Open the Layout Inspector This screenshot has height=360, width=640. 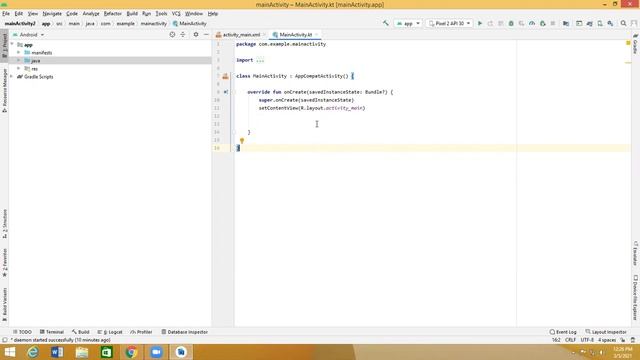[606, 332]
